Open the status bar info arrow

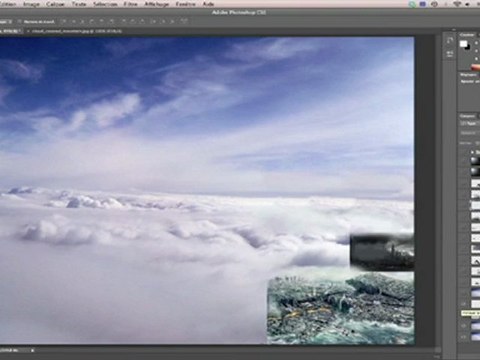(x=32, y=350)
